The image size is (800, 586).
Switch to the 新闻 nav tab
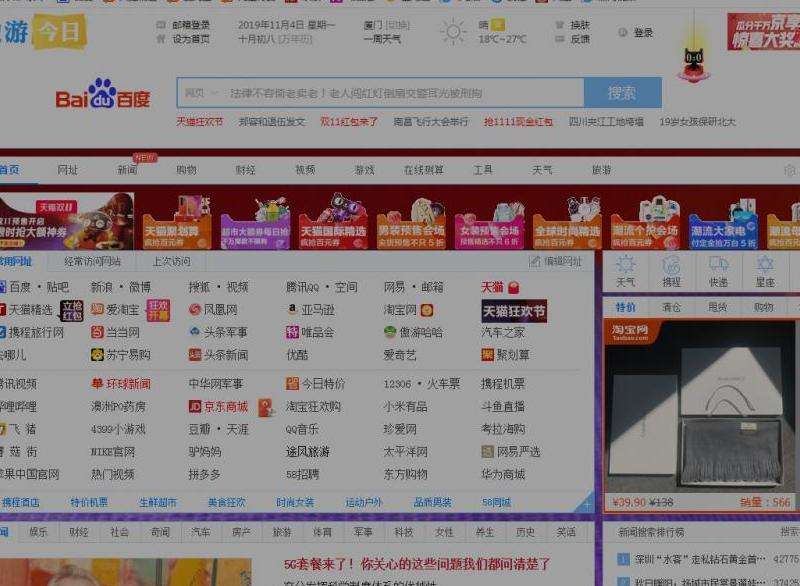(127, 170)
